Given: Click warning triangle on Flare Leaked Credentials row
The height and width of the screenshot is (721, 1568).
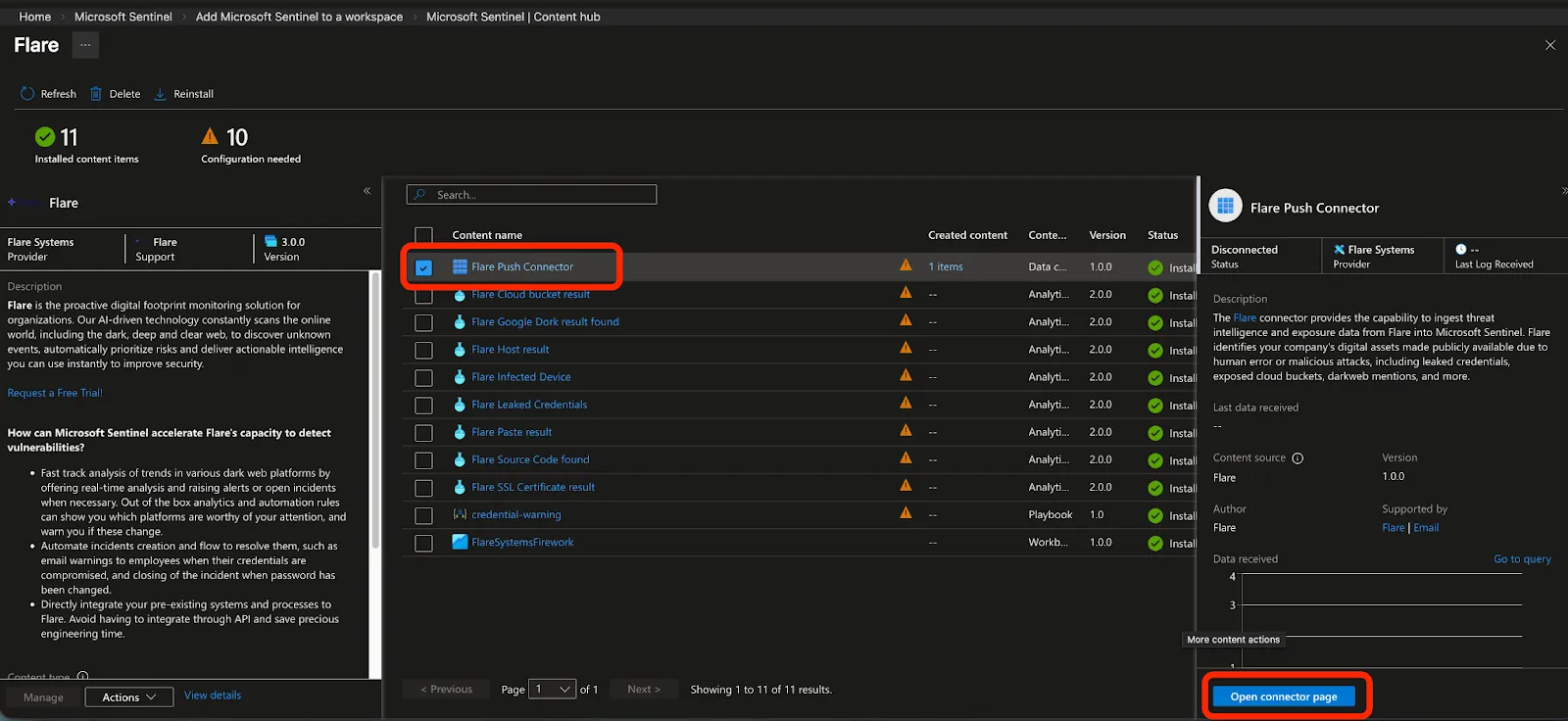Looking at the screenshot, I should (x=906, y=403).
